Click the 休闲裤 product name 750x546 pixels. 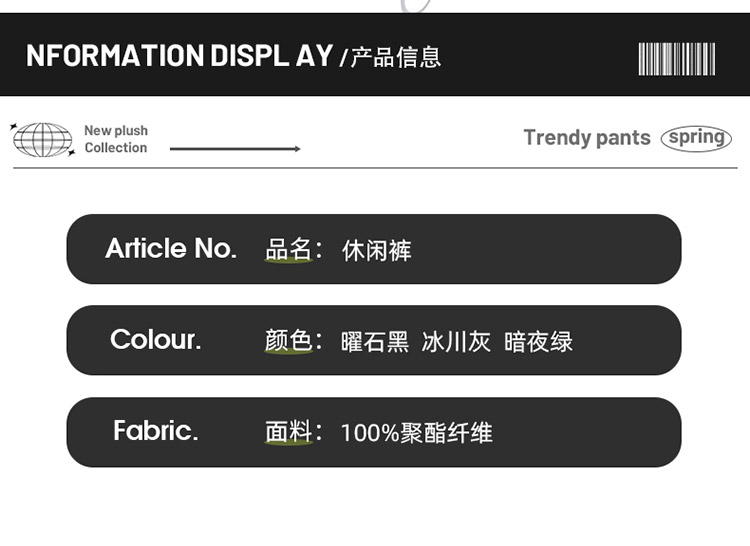[x=376, y=250]
